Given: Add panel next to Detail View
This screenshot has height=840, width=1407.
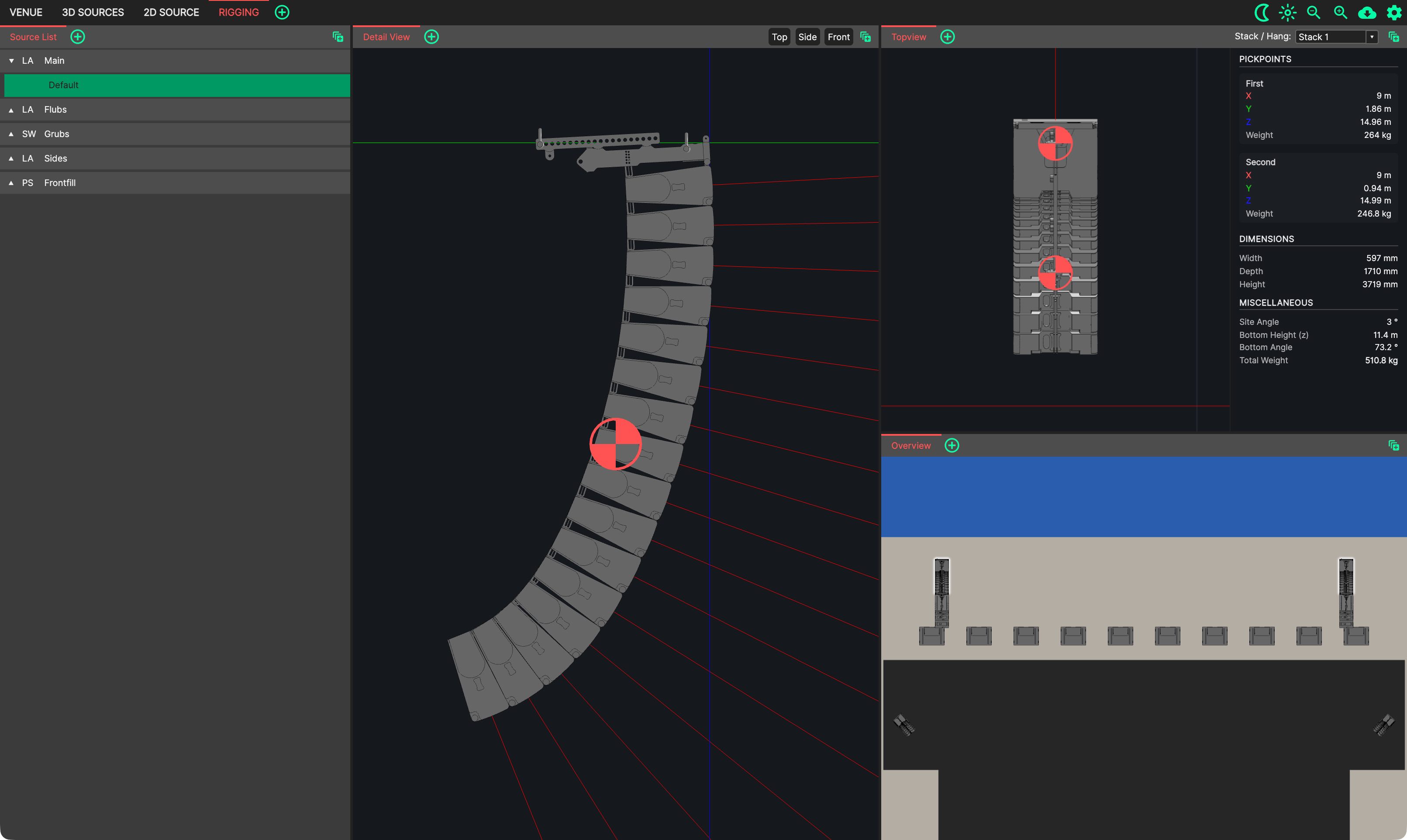Looking at the screenshot, I should click(431, 37).
